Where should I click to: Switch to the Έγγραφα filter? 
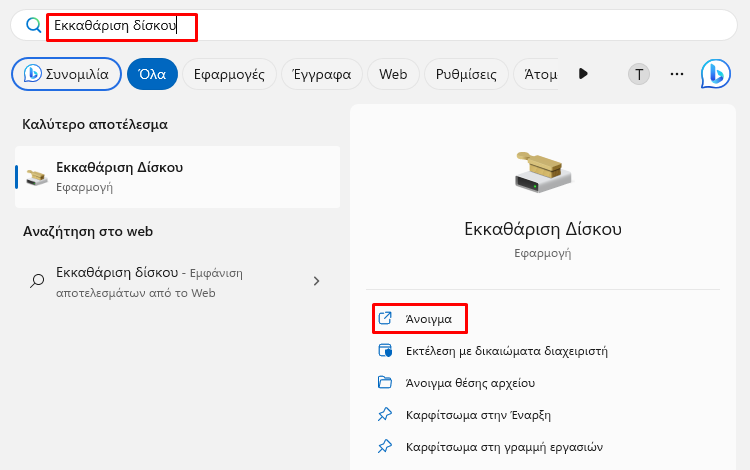tap(321, 74)
